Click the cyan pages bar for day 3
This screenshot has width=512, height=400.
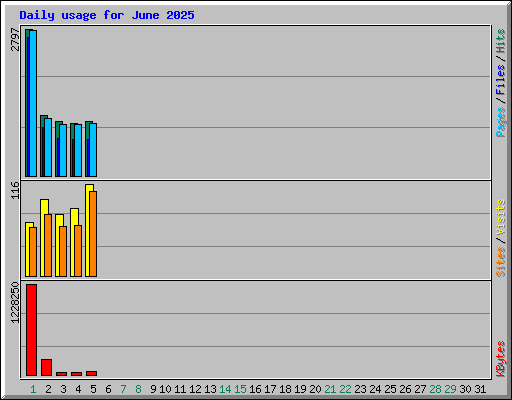(63, 150)
